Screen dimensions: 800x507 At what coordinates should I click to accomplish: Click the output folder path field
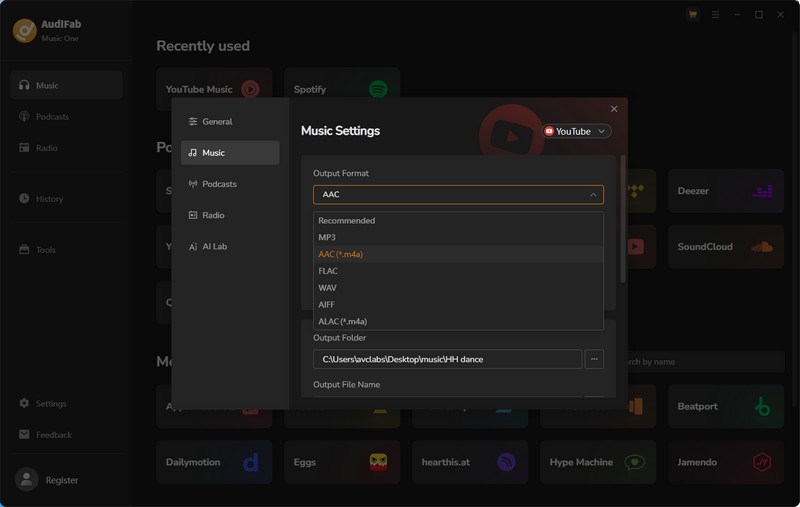click(447, 359)
